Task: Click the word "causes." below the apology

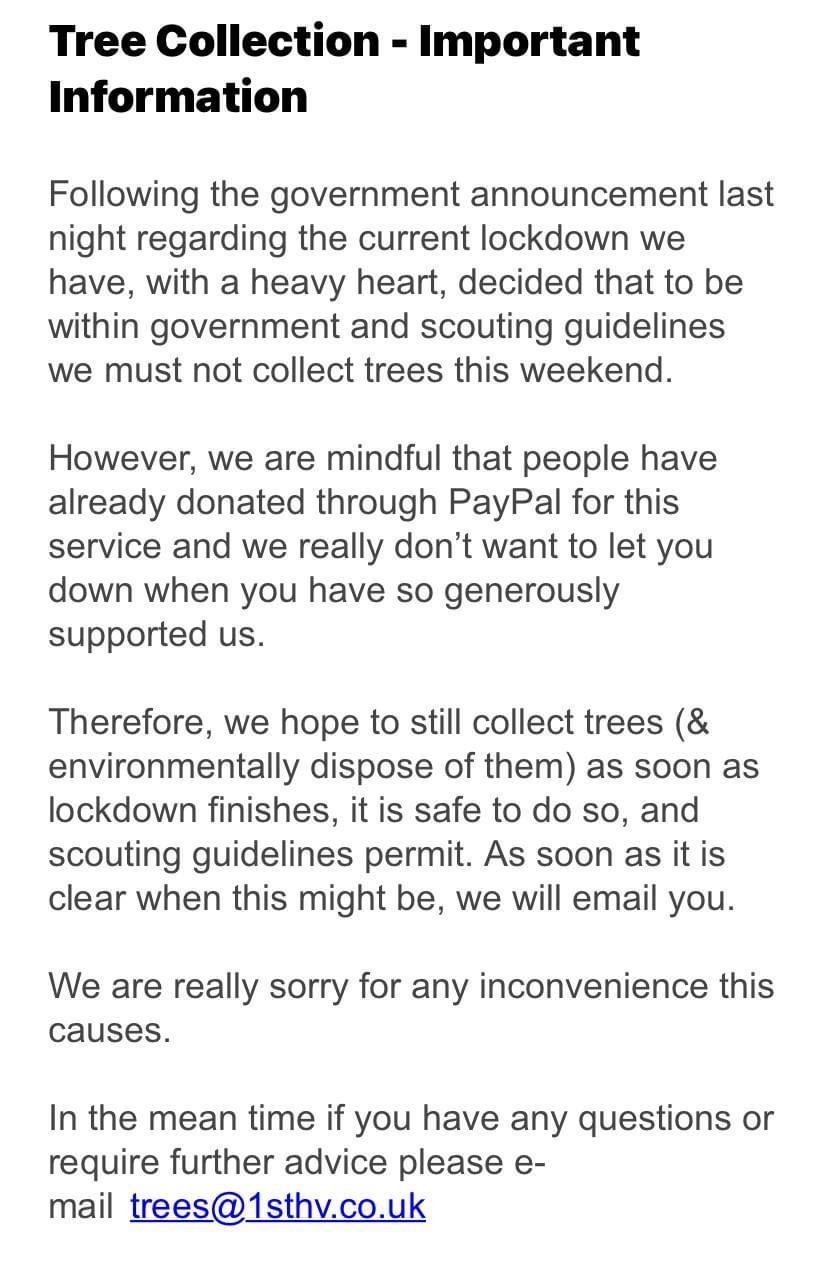Action: pos(109,1030)
